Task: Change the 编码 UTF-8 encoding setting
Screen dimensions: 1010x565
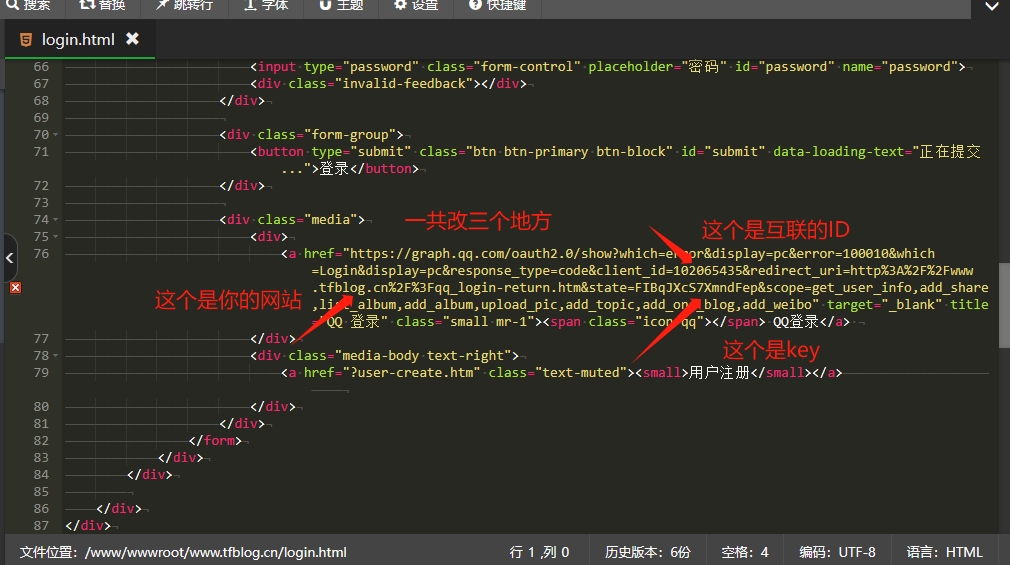Action: pyautogui.click(x=837, y=552)
